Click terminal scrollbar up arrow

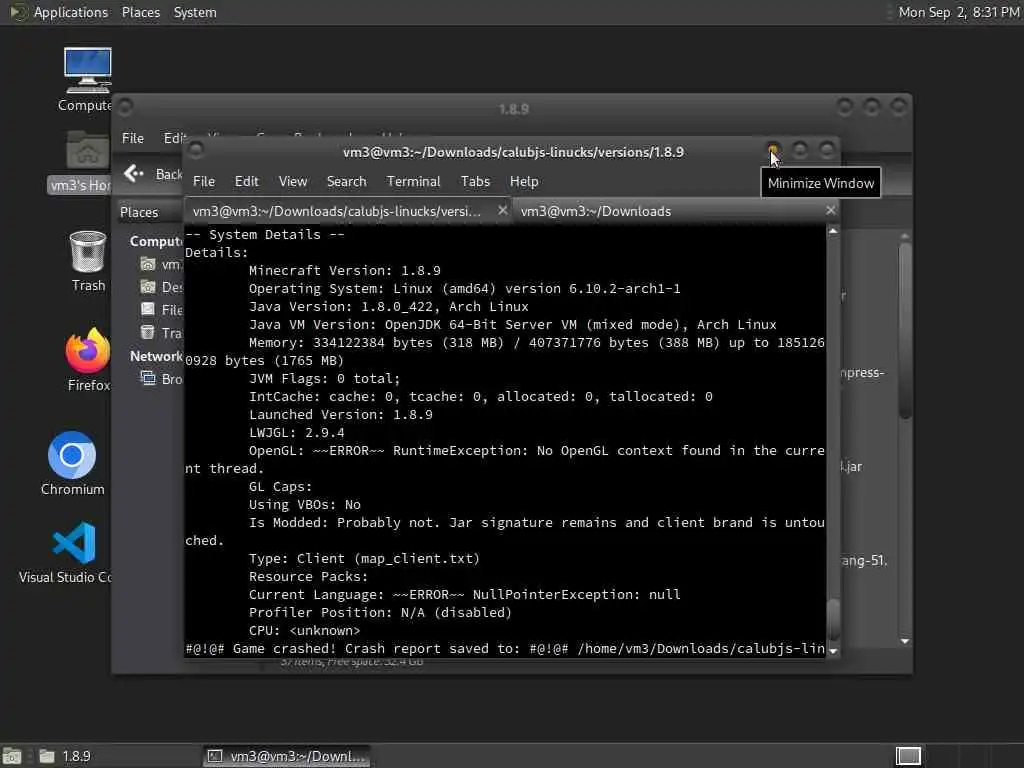(x=833, y=231)
